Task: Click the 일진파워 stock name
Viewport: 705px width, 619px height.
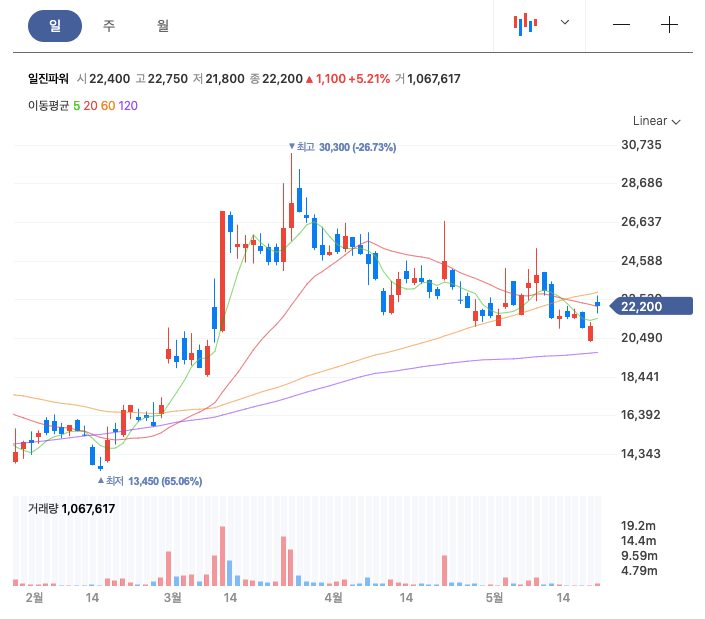Action: (49, 79)
